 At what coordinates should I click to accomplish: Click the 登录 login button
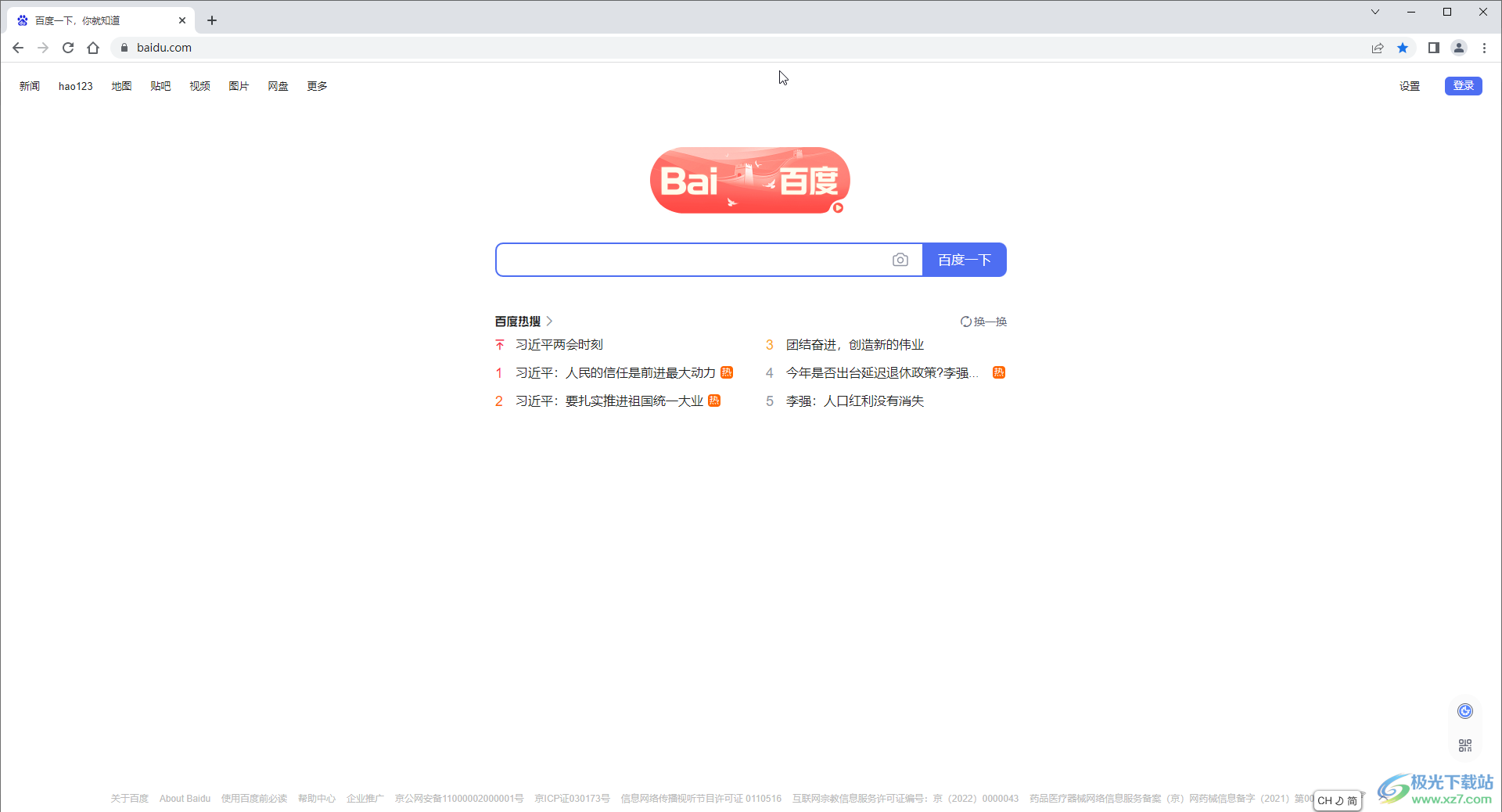point(1463,86)
